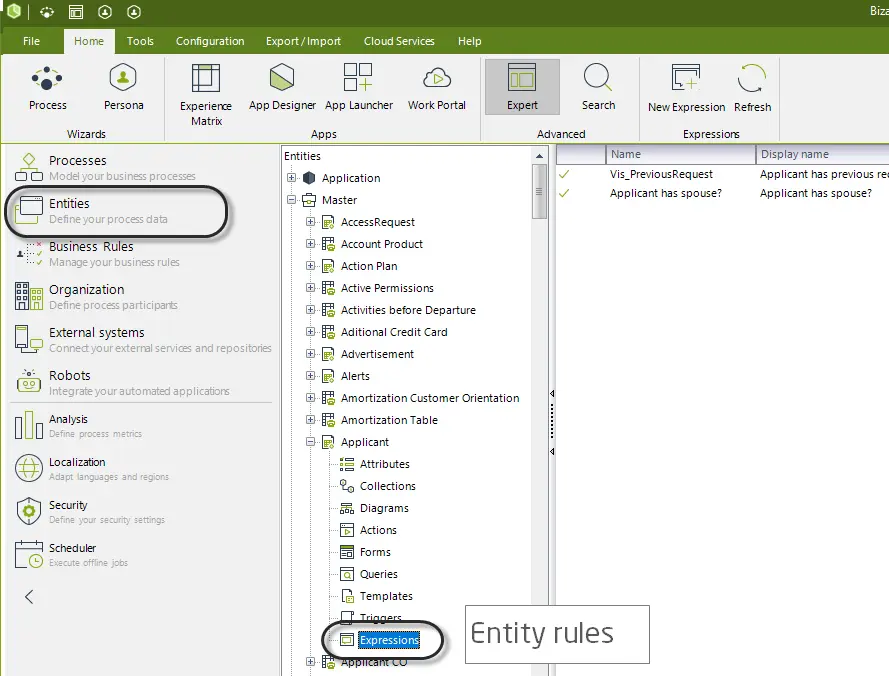Viewport: 889px width, 676px height.
Task: Open the Help tab
Action: [x=469, y=41]
